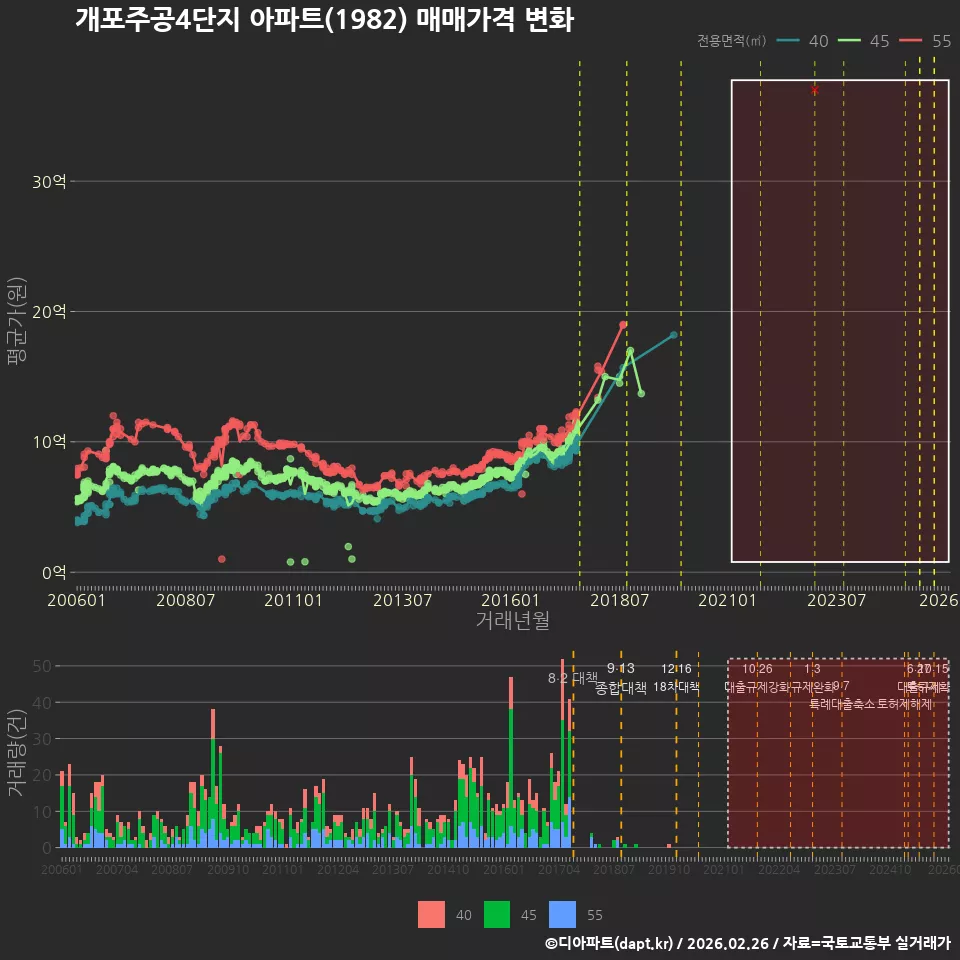Click the '20' volume axis label
Screen dimensions: 960x960
[42, 775]
